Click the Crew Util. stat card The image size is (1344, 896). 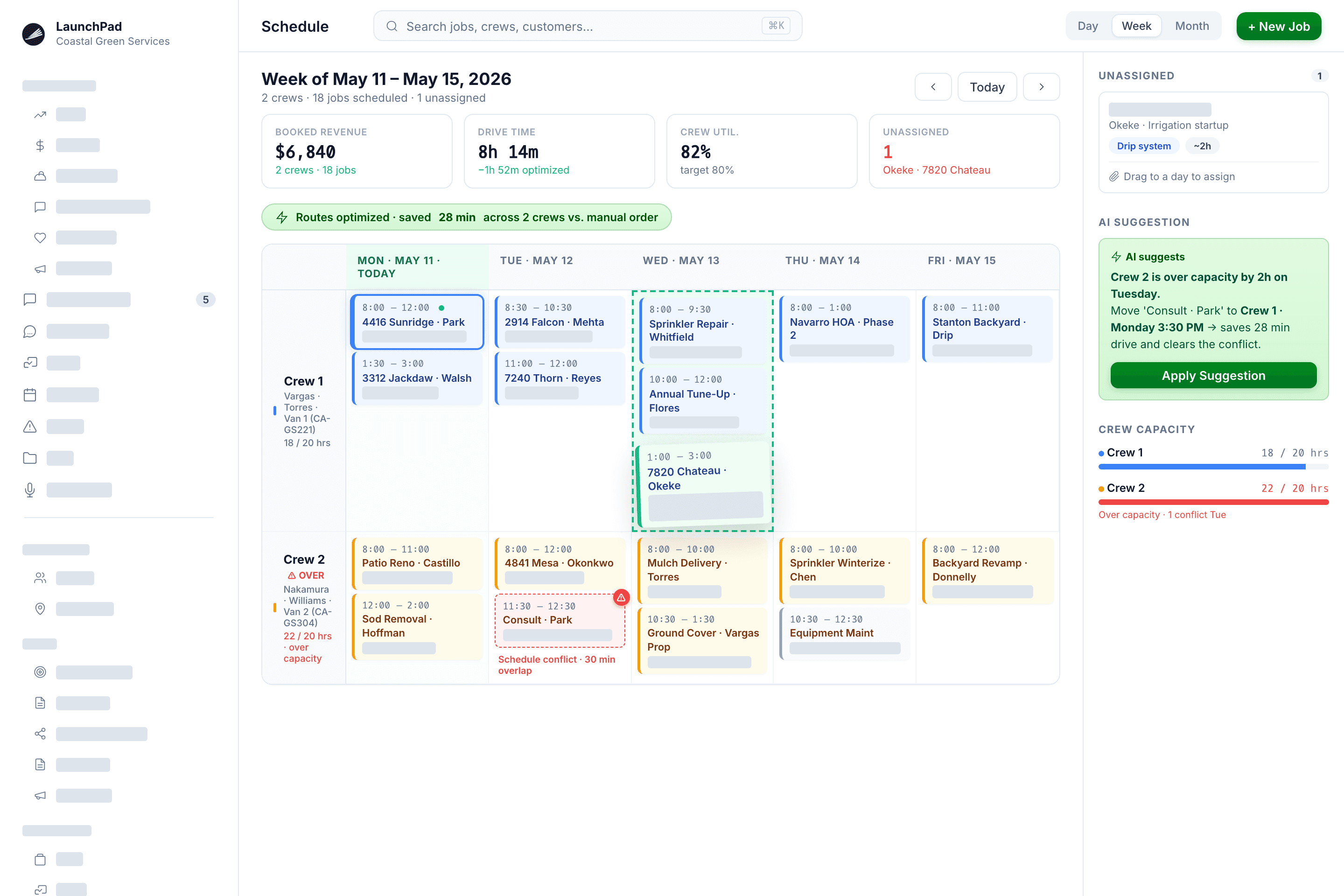pyautogui.click(x=762, y=151)
